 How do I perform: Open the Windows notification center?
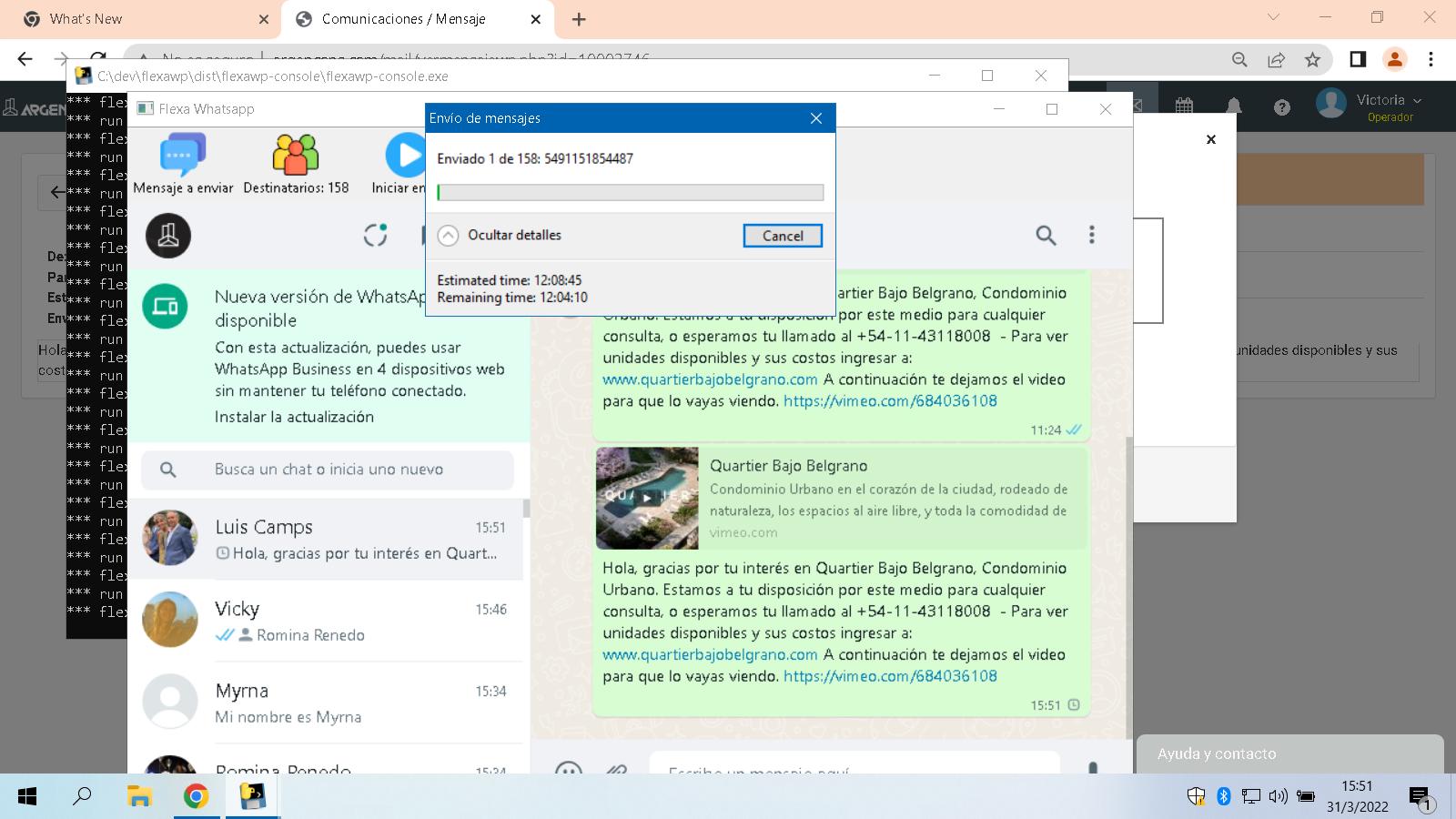[1421, 799]
